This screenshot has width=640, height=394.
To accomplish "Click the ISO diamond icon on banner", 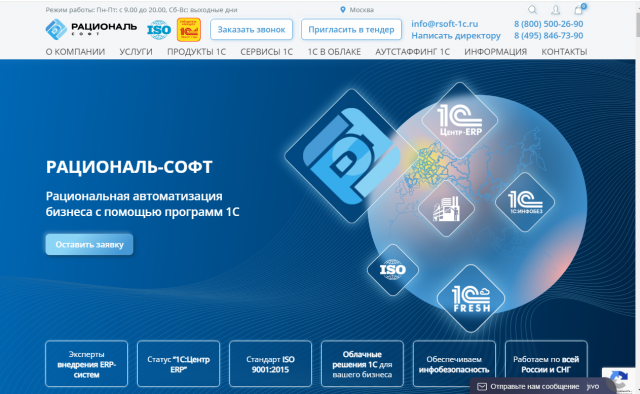I will 393,270.
